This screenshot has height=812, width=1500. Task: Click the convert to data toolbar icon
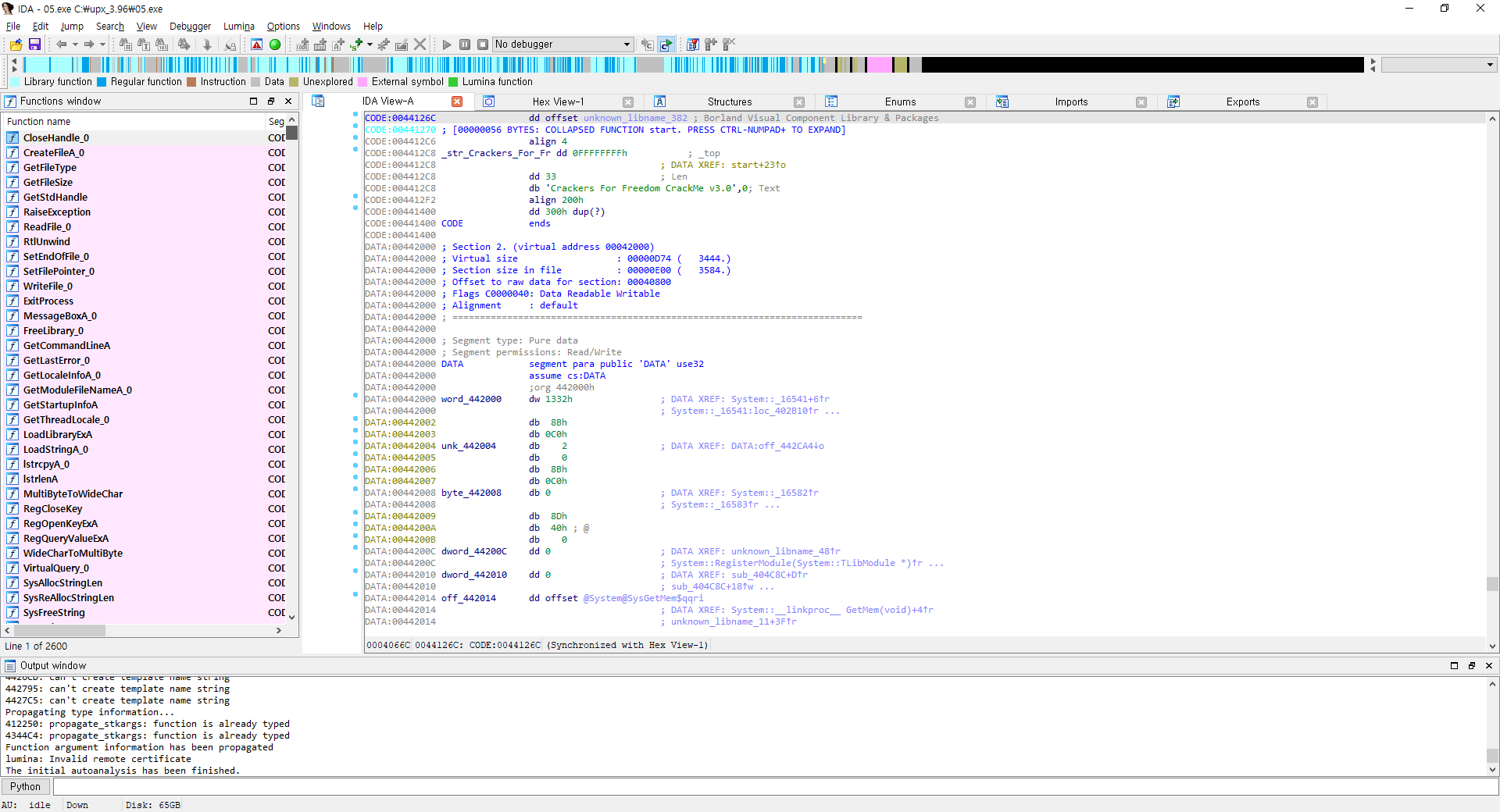click(x=320, y=45)
